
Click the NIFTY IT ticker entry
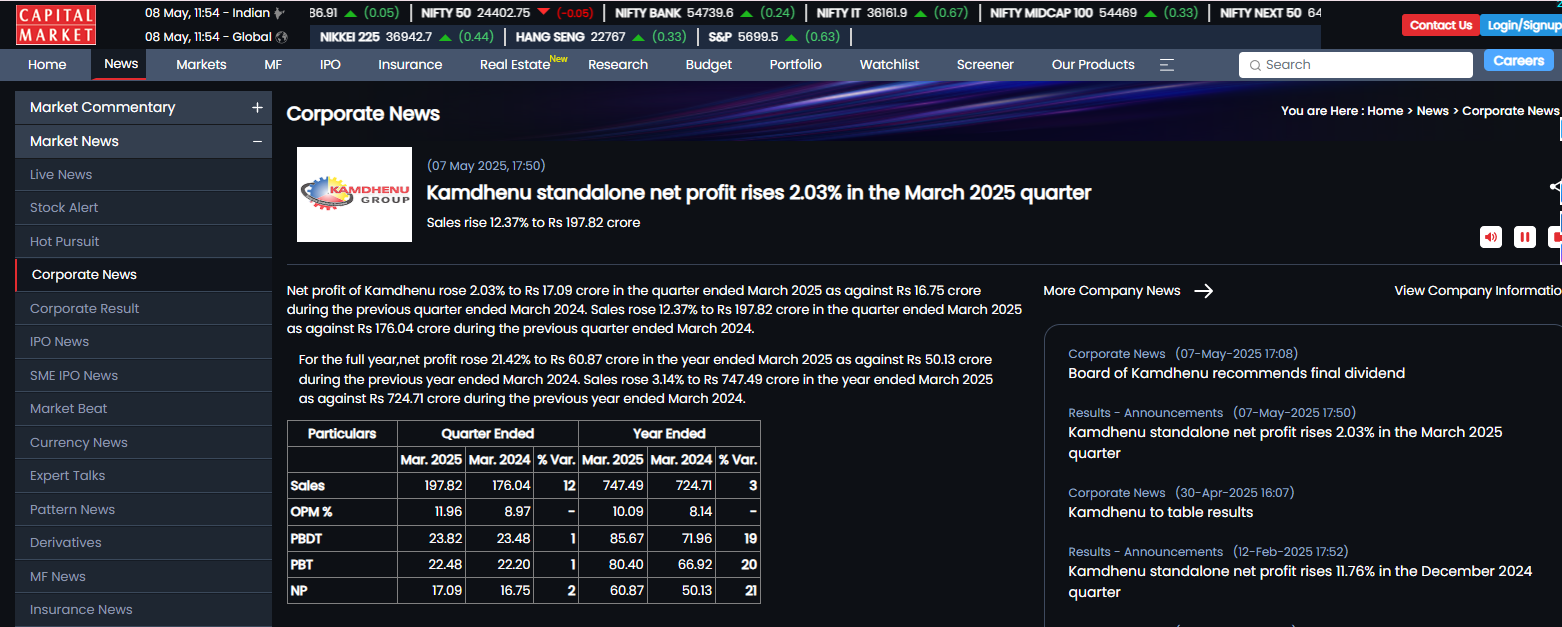coord(892,13)
